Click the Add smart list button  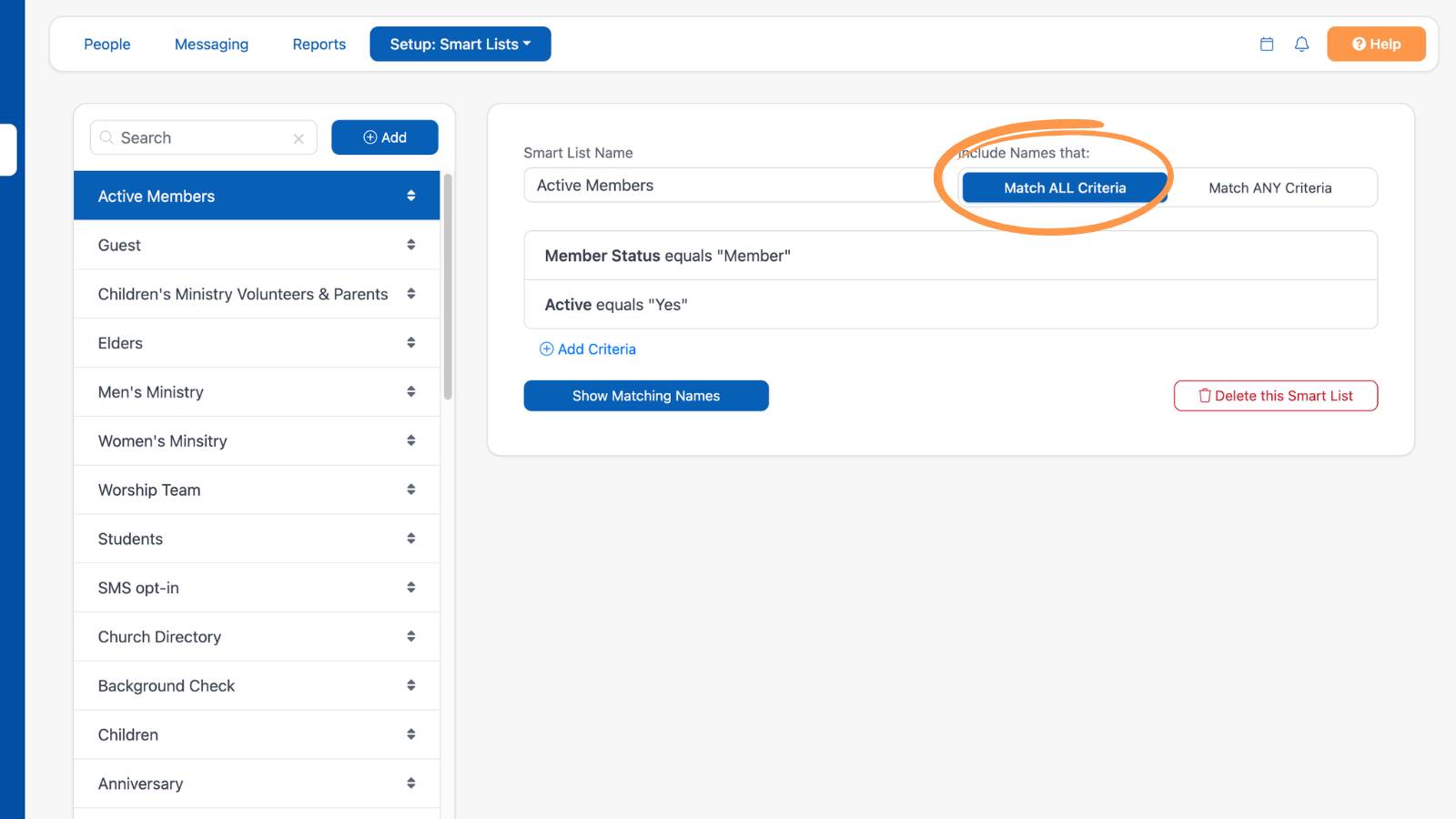coord(385,137)
